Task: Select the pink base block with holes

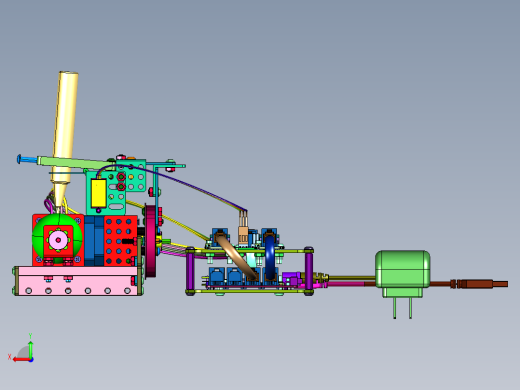Action: 77,281
